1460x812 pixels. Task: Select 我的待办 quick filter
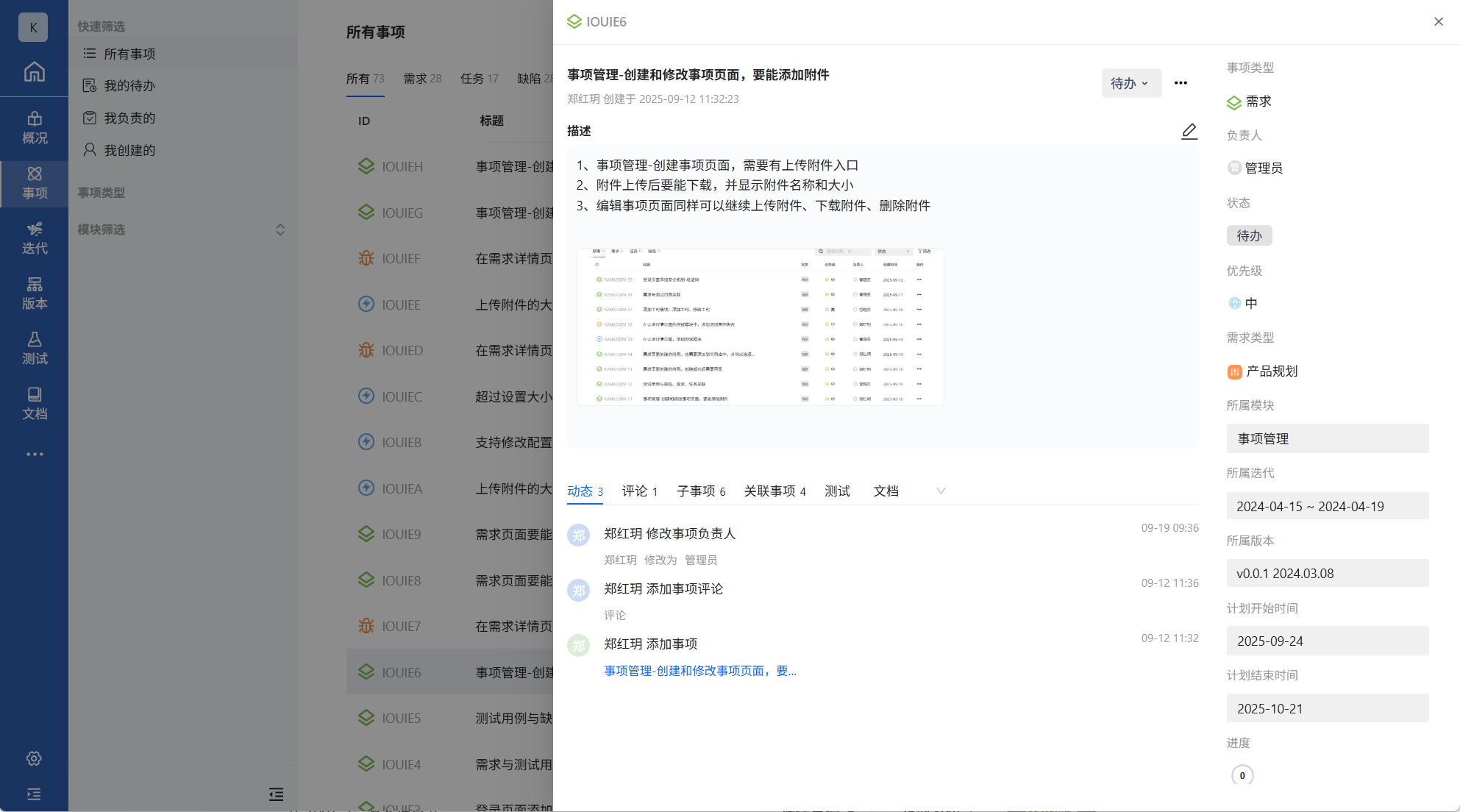(x=129, y=86)
